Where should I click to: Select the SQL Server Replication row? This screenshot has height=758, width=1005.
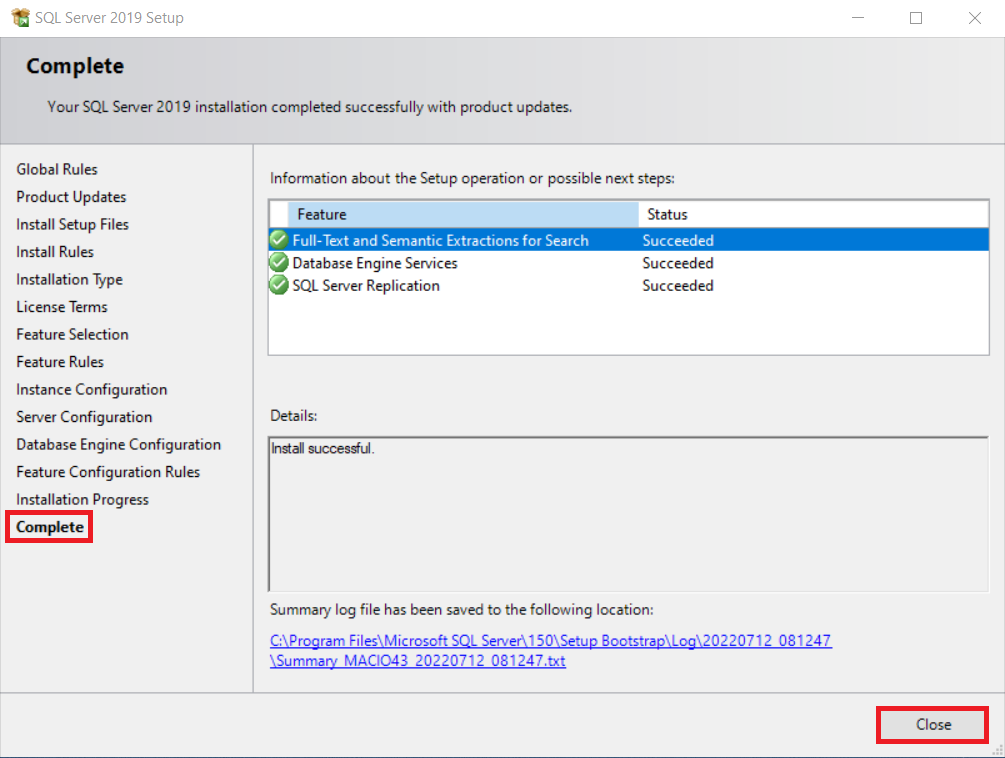629,285
